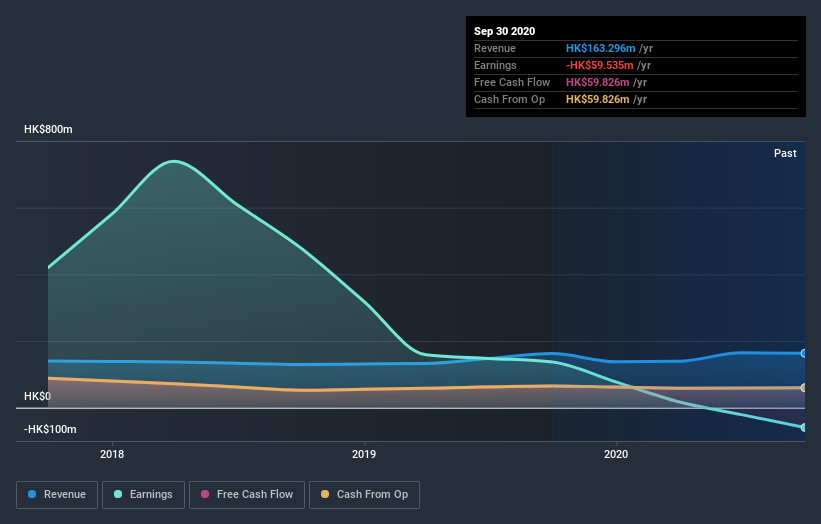
Task: Click the Past region label
Action: pos(785,153)
